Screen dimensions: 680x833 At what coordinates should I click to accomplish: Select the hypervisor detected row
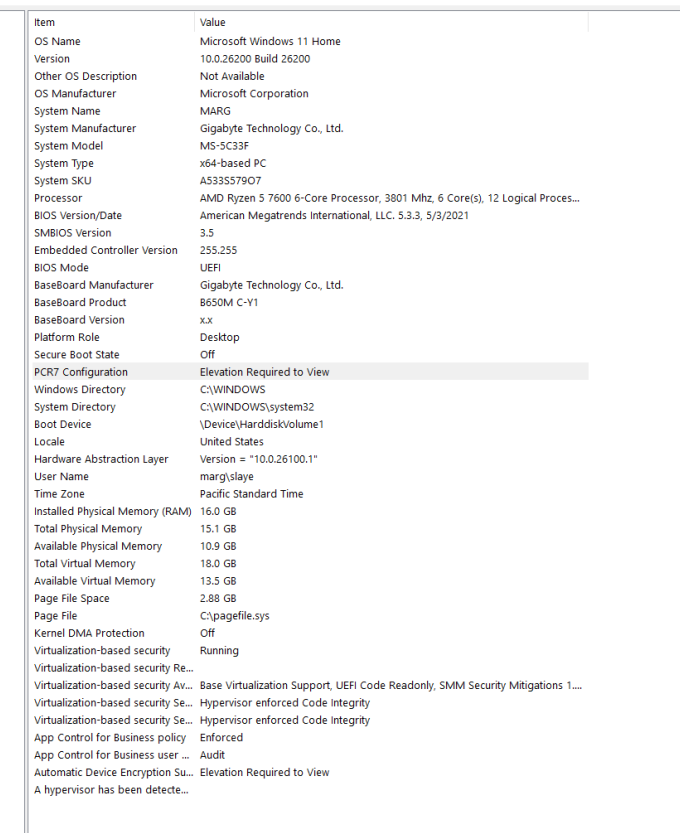click(309, 790)
